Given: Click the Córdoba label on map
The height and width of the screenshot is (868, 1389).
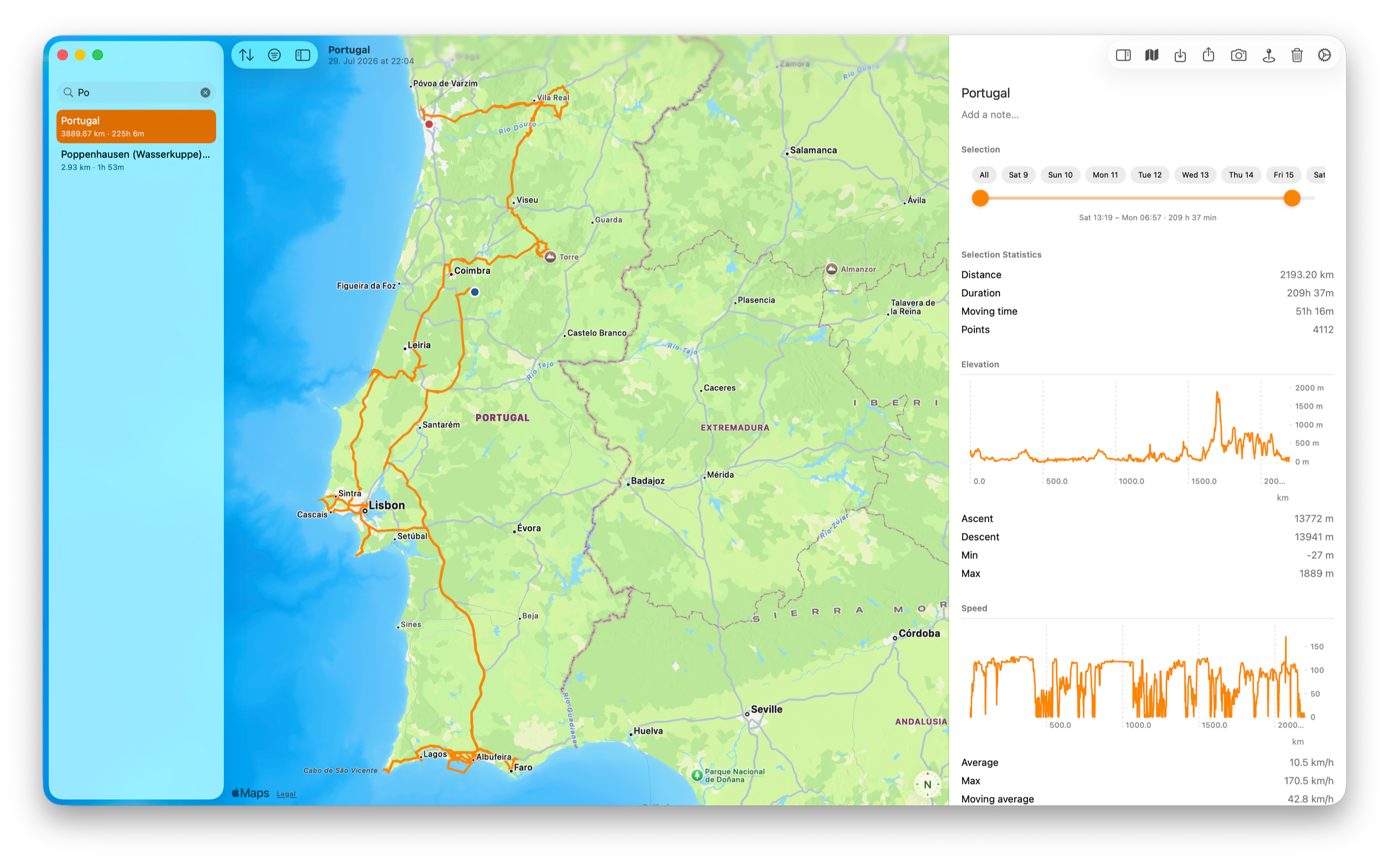Looking at the screenshot, I should (919, 634).
